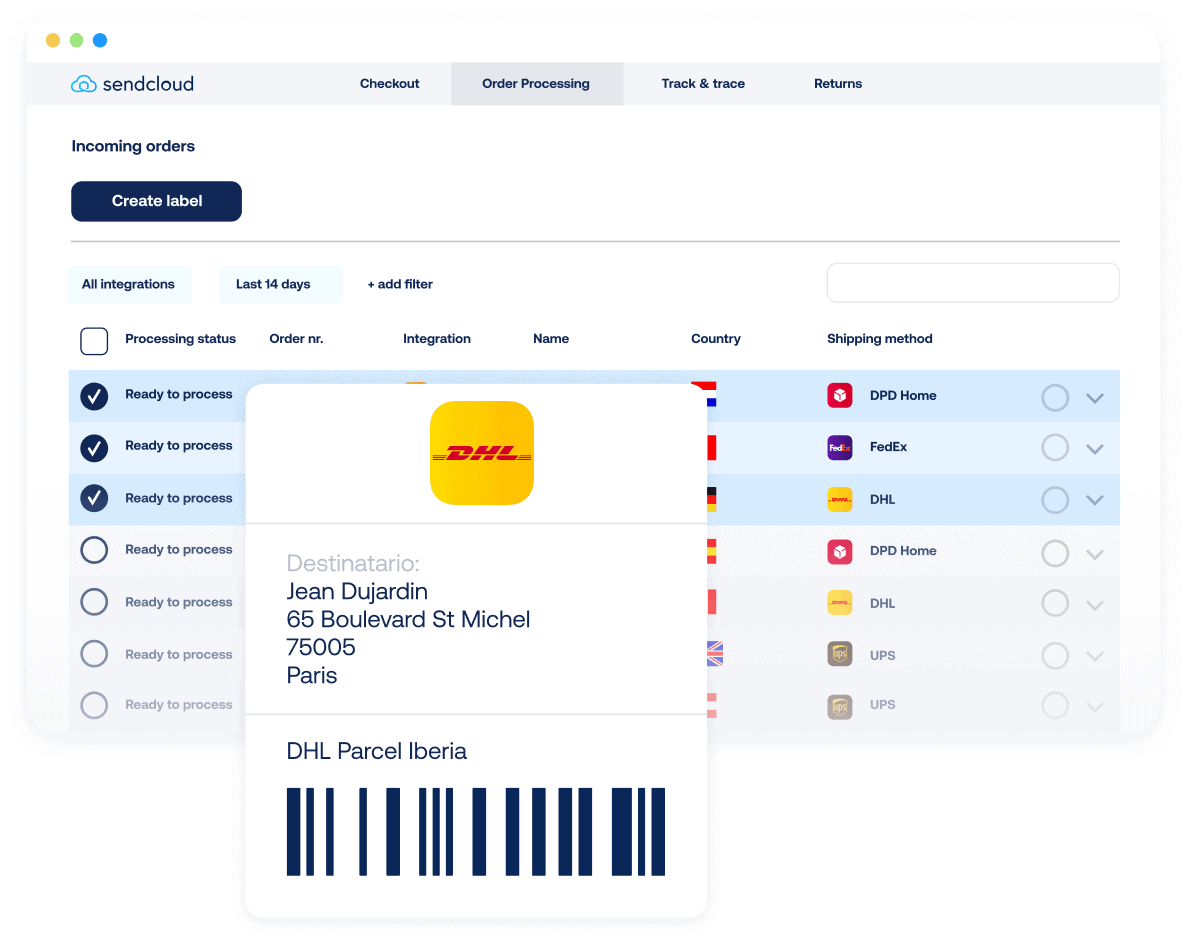Click the barcode on the shipping label
The width and height of the screenshot is (1188, 941).
tap(476, 831)
